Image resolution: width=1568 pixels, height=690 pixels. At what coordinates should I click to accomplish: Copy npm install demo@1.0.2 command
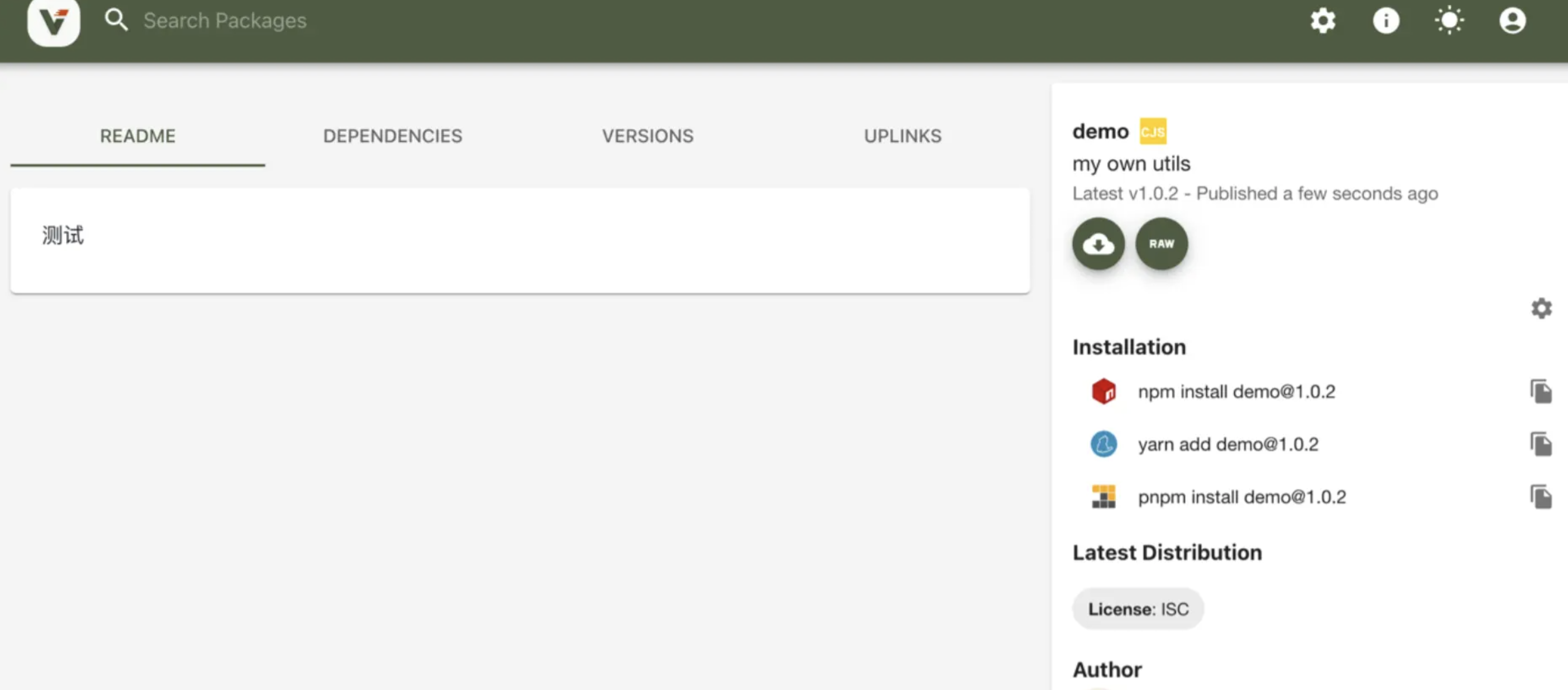point(1541,391)
